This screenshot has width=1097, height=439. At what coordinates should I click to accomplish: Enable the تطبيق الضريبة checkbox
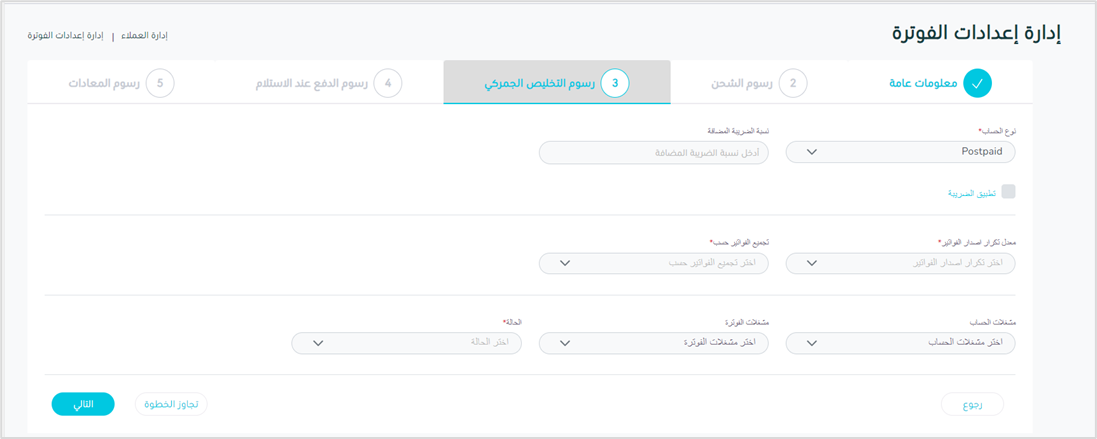coord(1008,192)
